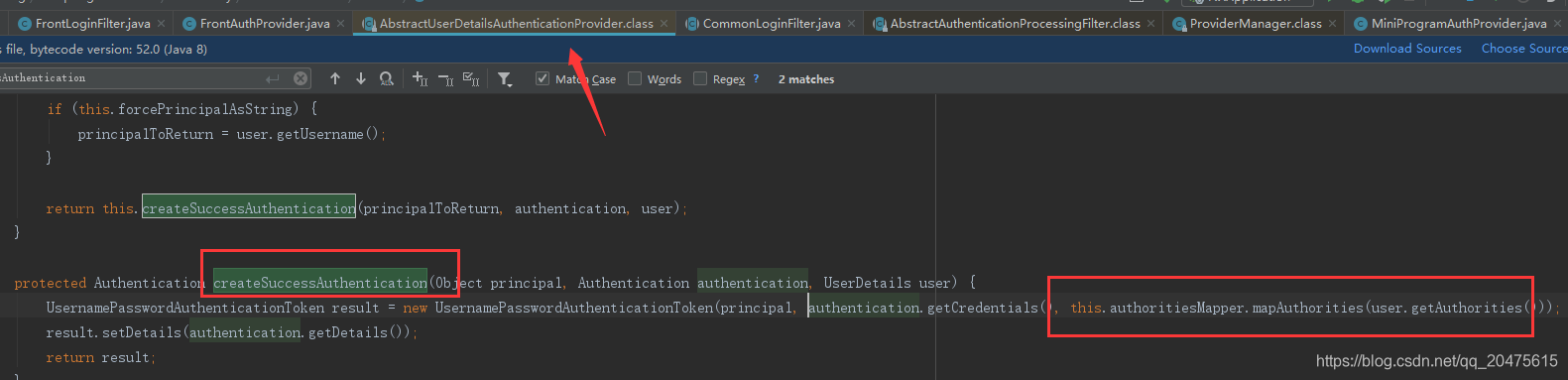Image resolution: width=1568 pixels, height=380 pixels.
Task: Switch to FrontLoginFilter.java tab
Action: point(92,23)
